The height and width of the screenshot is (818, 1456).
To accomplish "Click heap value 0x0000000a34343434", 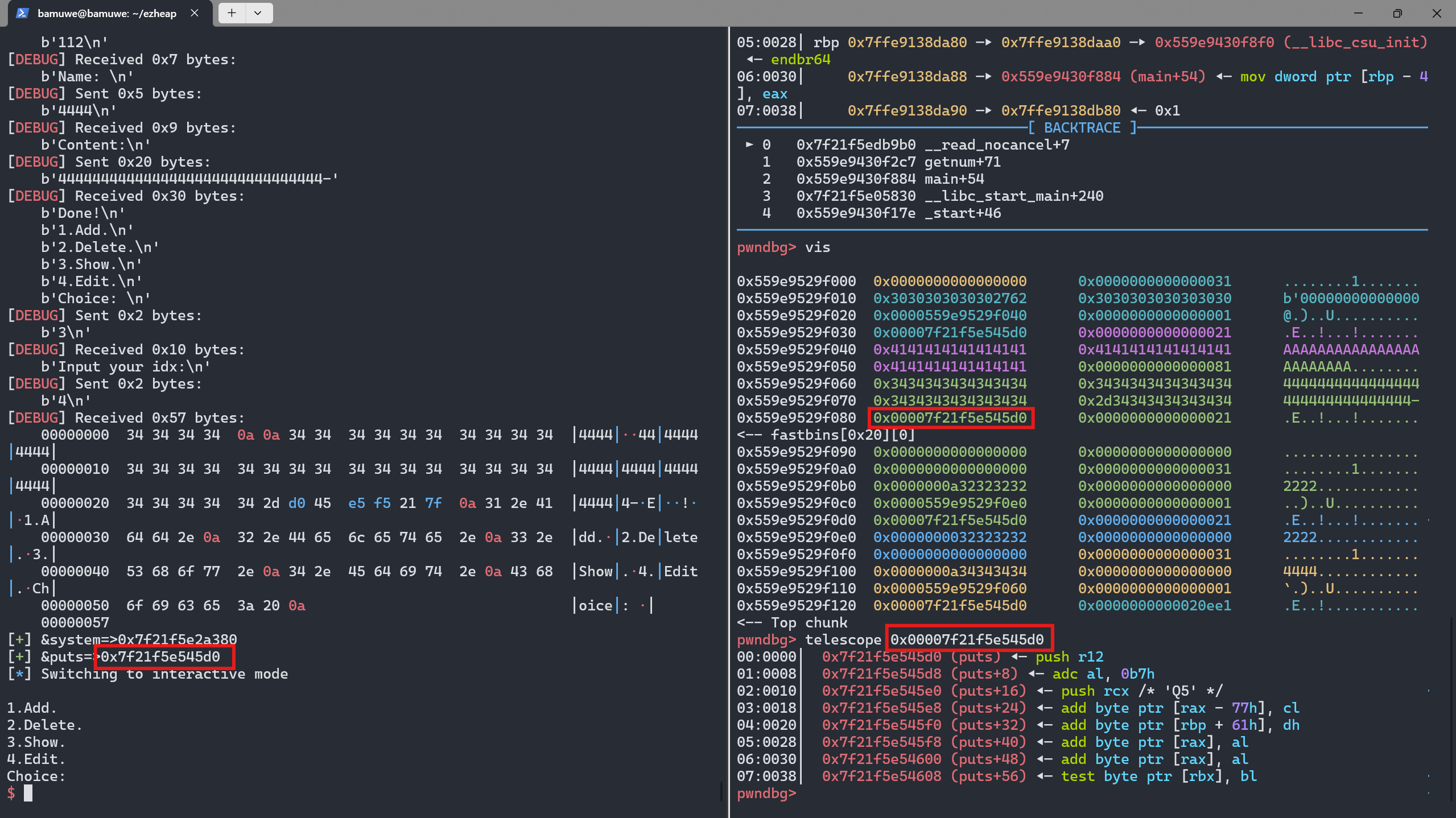I will click(x=950, y=571).
